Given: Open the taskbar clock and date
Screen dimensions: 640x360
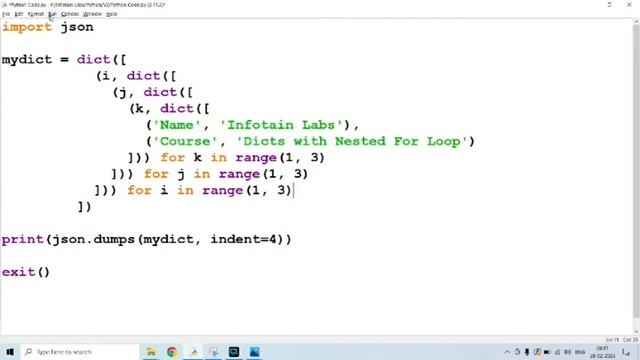Looking at the screenshot, I should (x=602, y=352).
